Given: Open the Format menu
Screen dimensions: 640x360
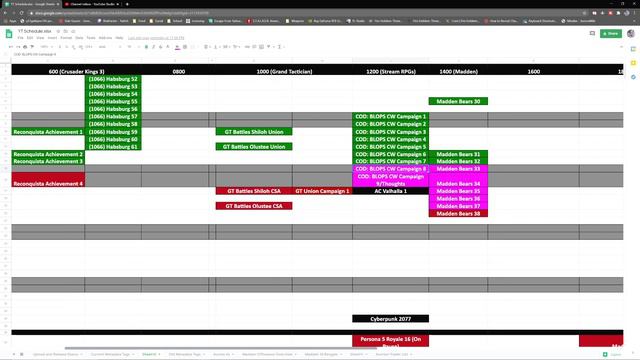Looking at the screenshot, I should [x=66, y=38].
